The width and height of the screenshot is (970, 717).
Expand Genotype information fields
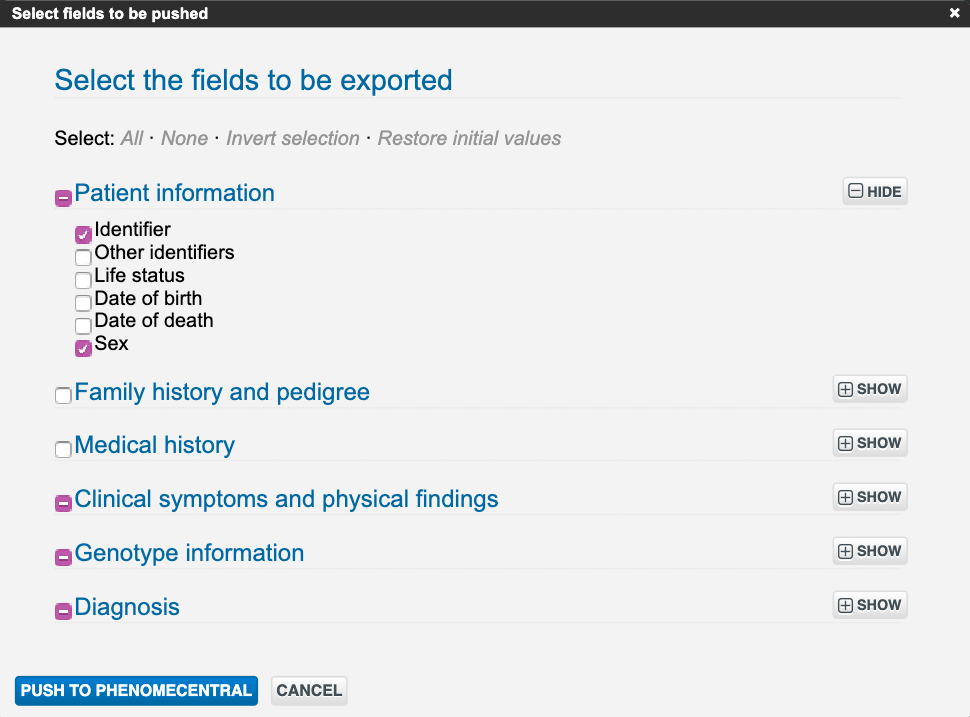coord(869,551)
